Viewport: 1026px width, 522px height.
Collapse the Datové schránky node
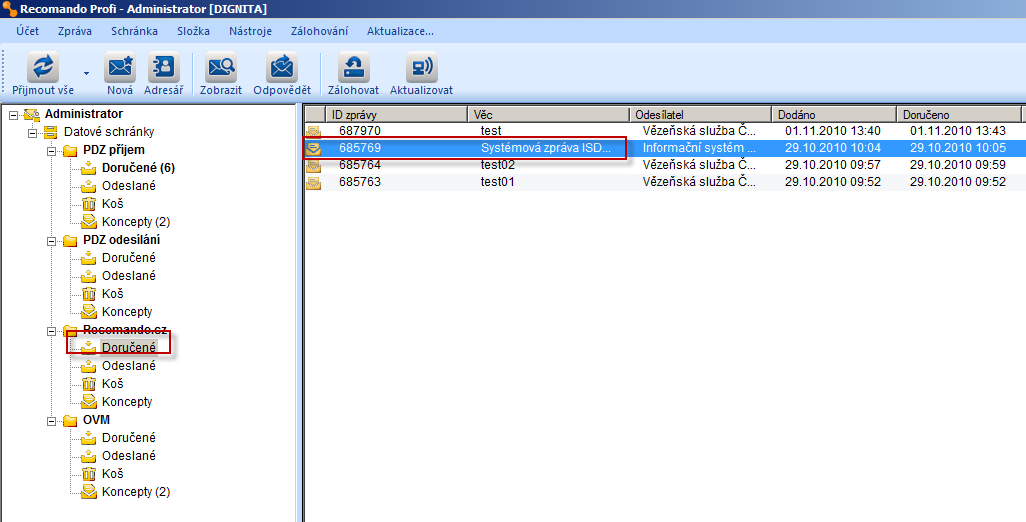[x=32, y=132]
